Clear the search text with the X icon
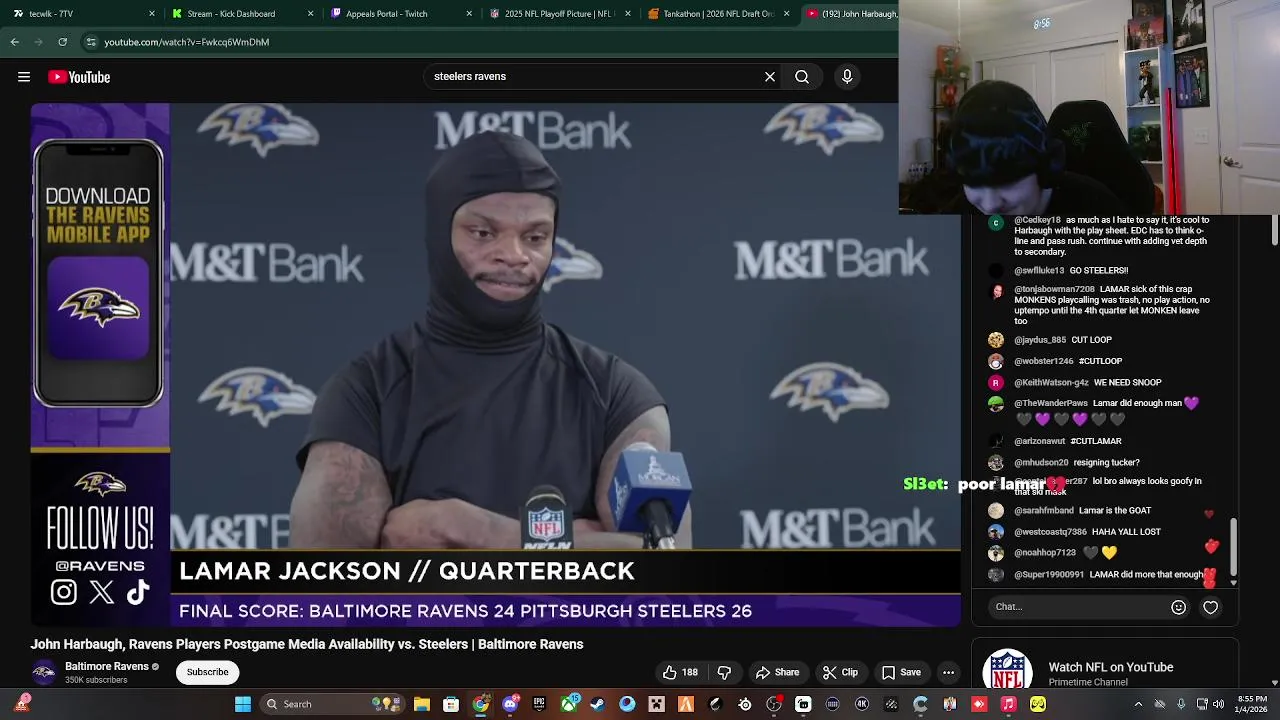 point(770,76)
